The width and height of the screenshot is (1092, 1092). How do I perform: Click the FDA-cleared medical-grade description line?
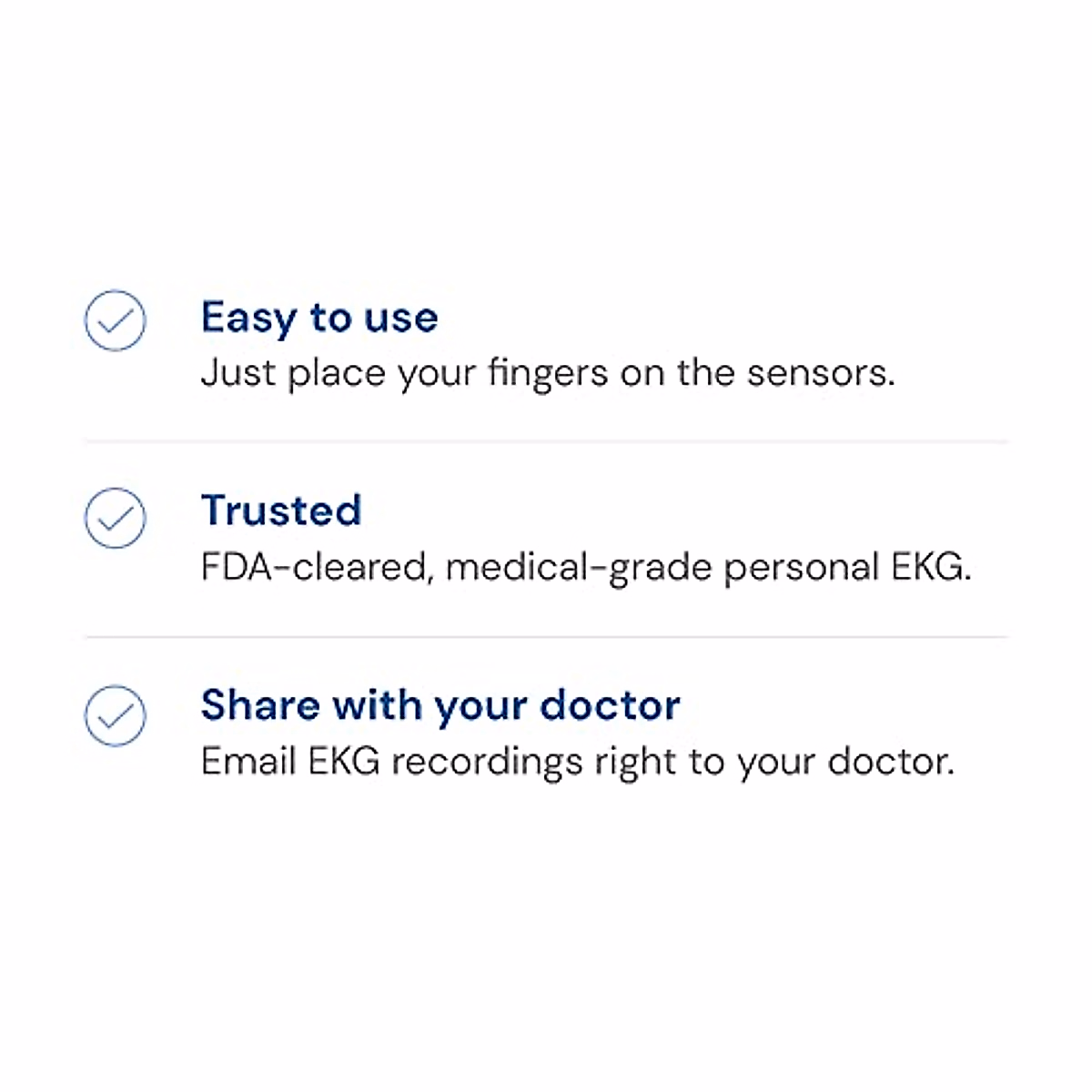(x=586, y=567)
